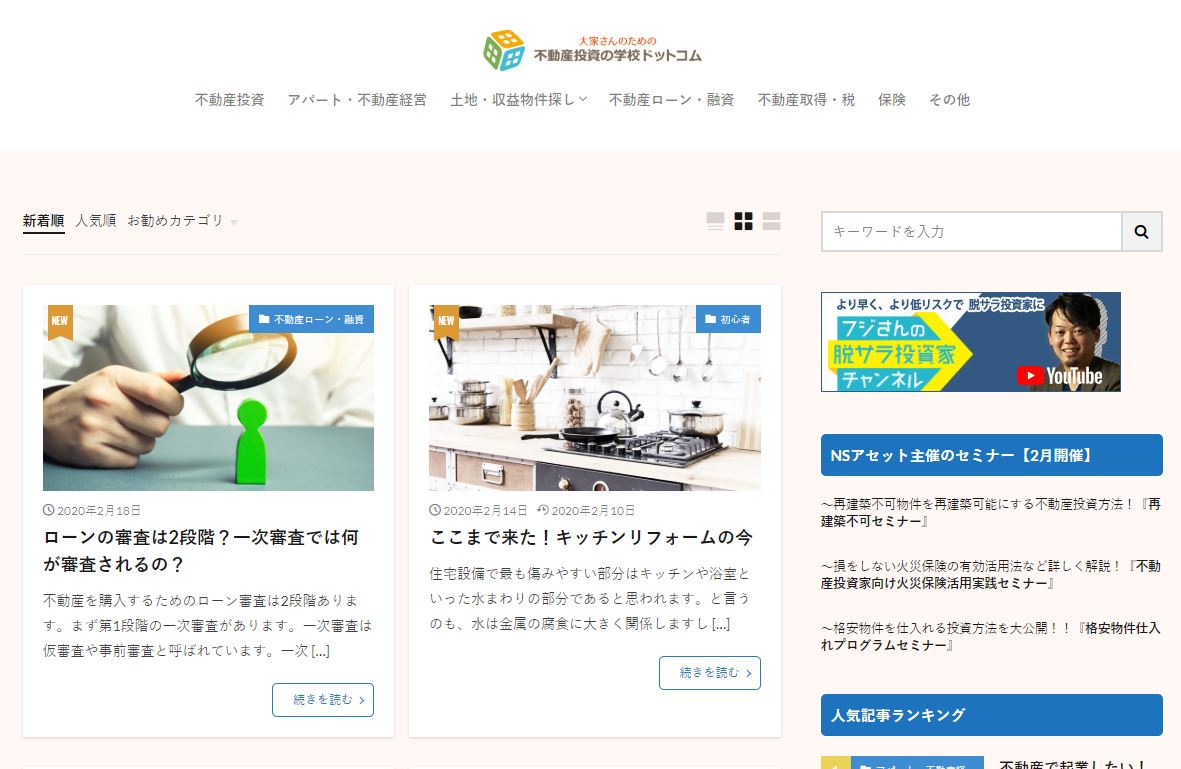Open the 初心者 category folder tag

tap(728, 319)
